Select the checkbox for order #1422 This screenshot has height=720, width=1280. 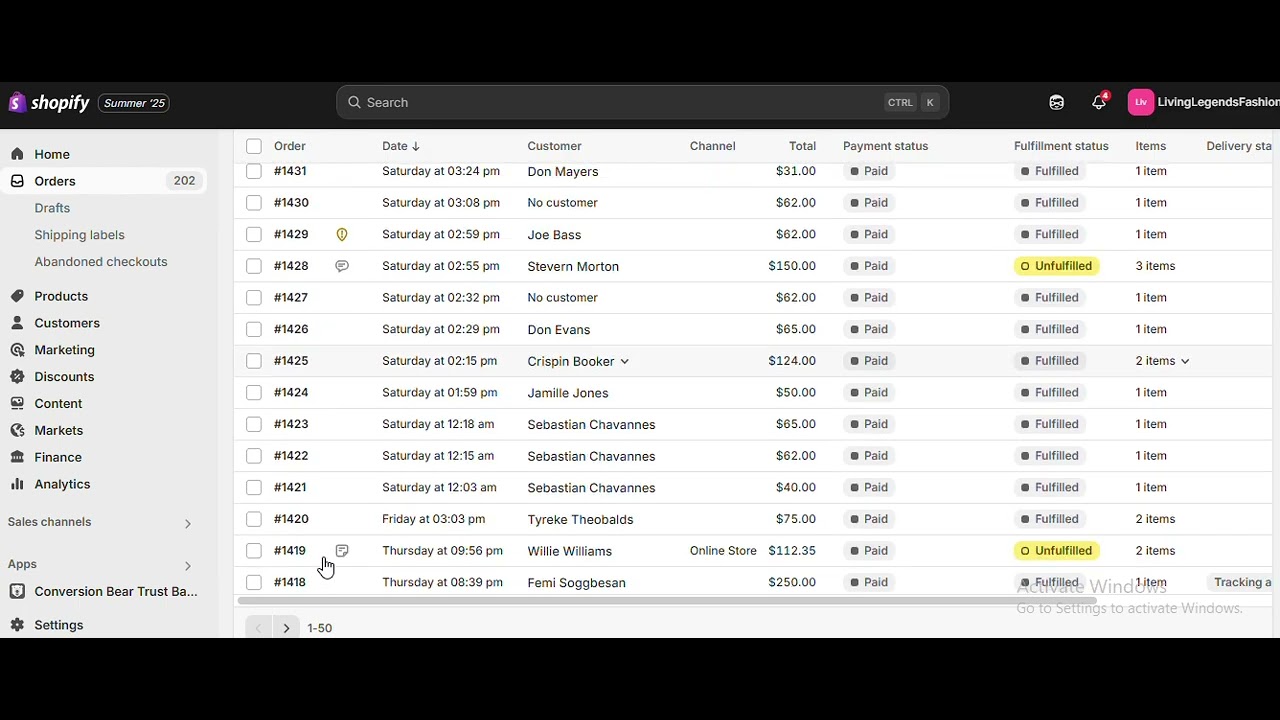(254, 456)
